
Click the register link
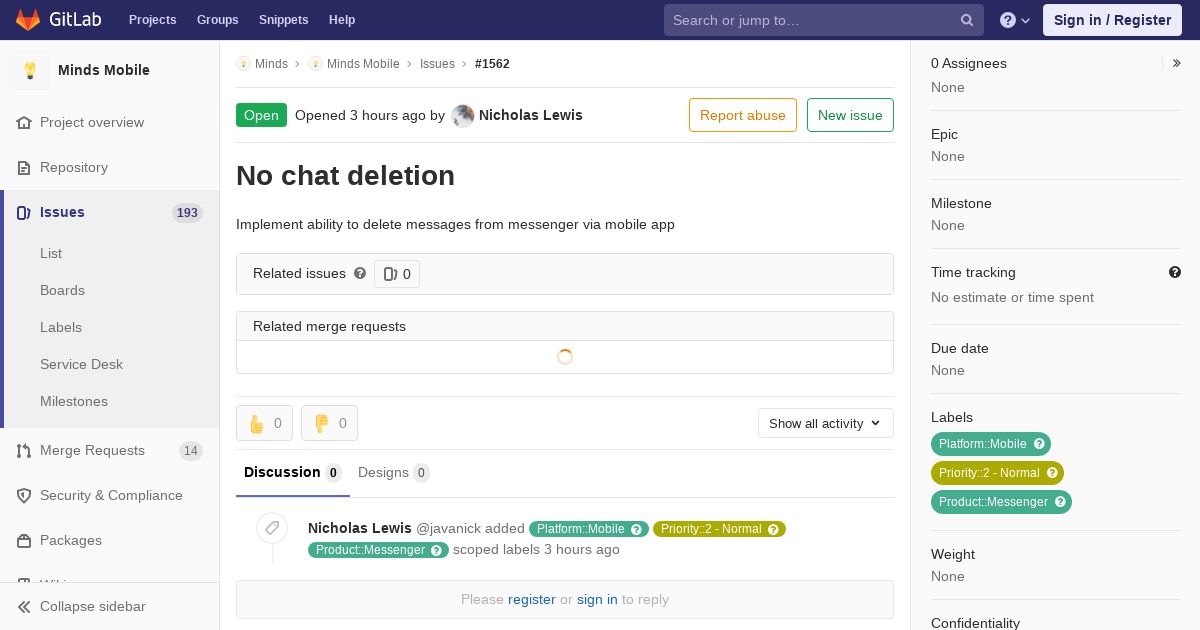[532, 599]
